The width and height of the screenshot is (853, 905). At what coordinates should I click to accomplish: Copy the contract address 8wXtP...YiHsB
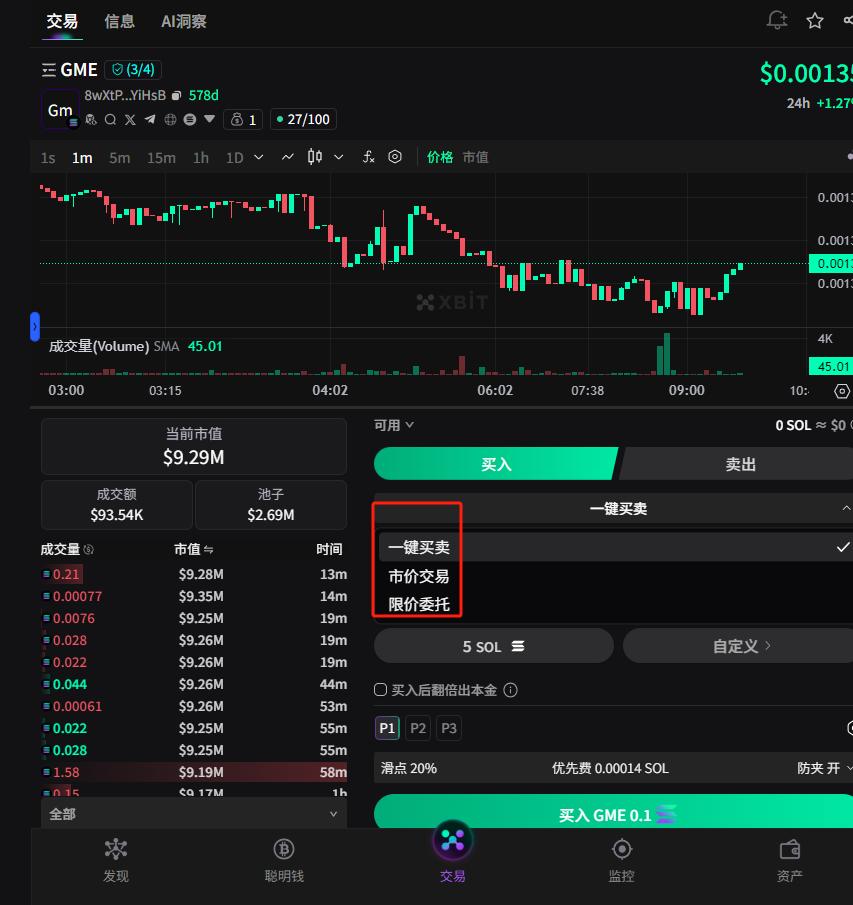(177, 96)
